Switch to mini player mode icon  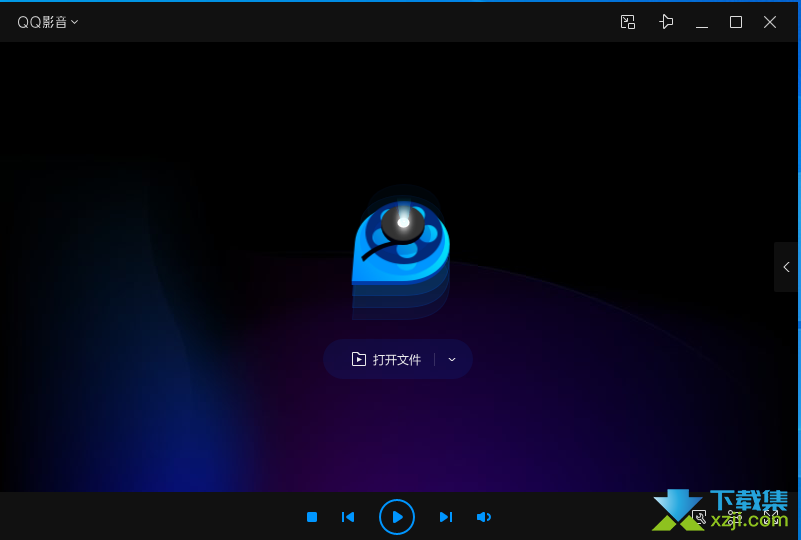[627, 22]
